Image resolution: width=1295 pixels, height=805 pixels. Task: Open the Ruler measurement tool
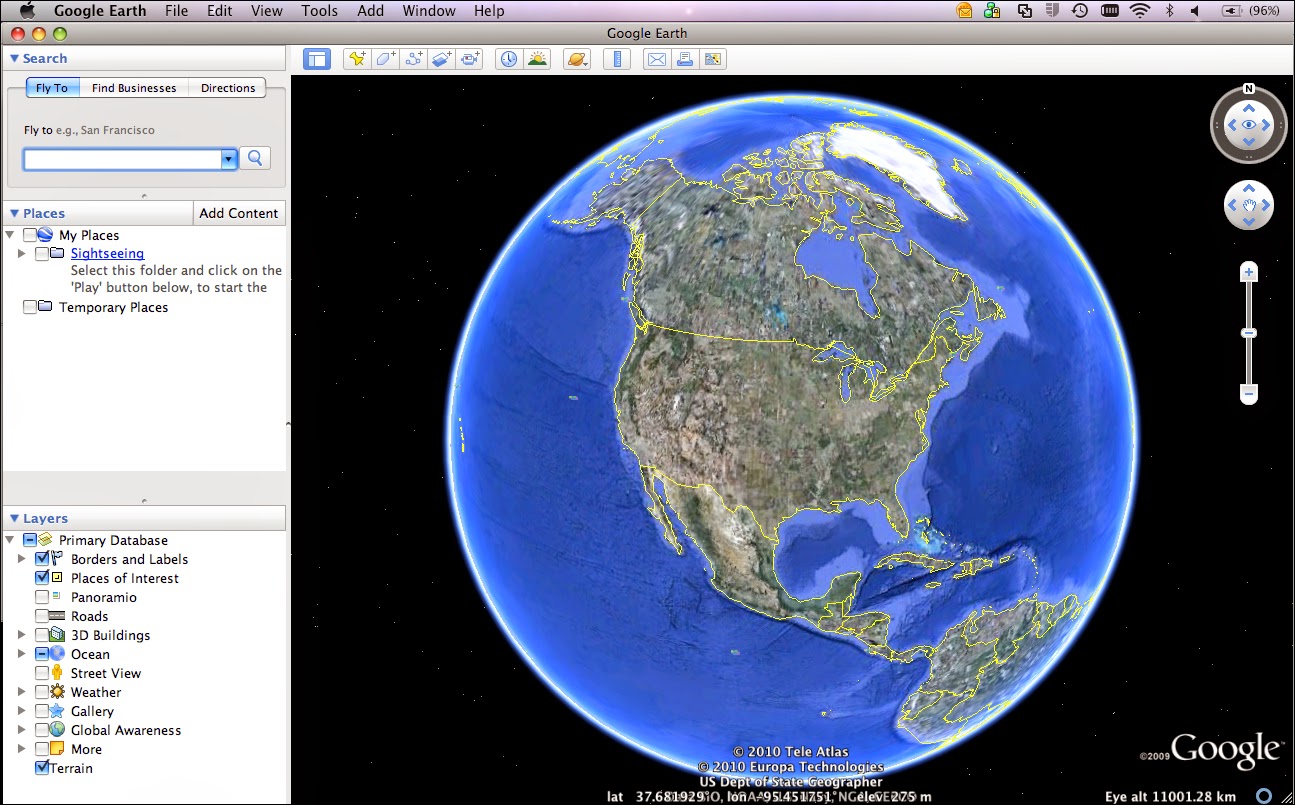(x=617, y=59)
